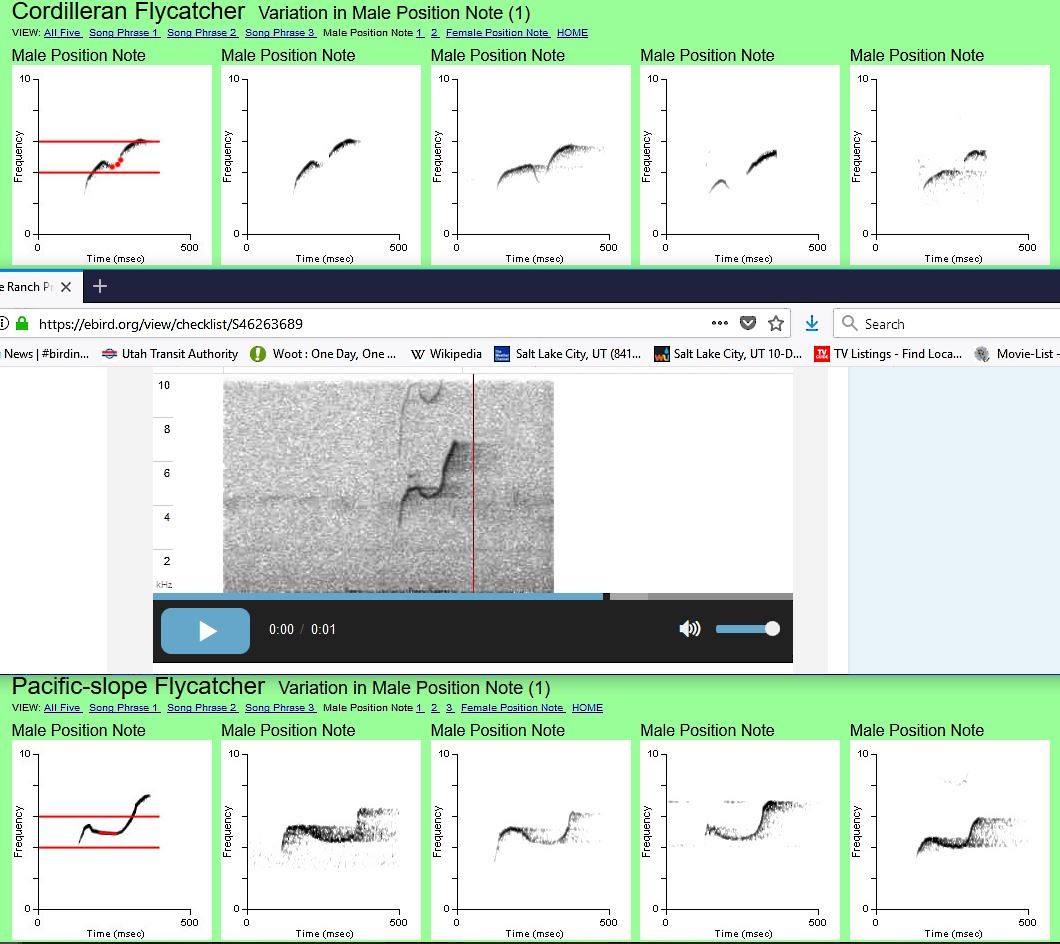The height and width of the screenshot is (944, 1060).
Task: Click Cordilleran Flycatcher's Song Phrase 1 link
Action: click(124, 33)
